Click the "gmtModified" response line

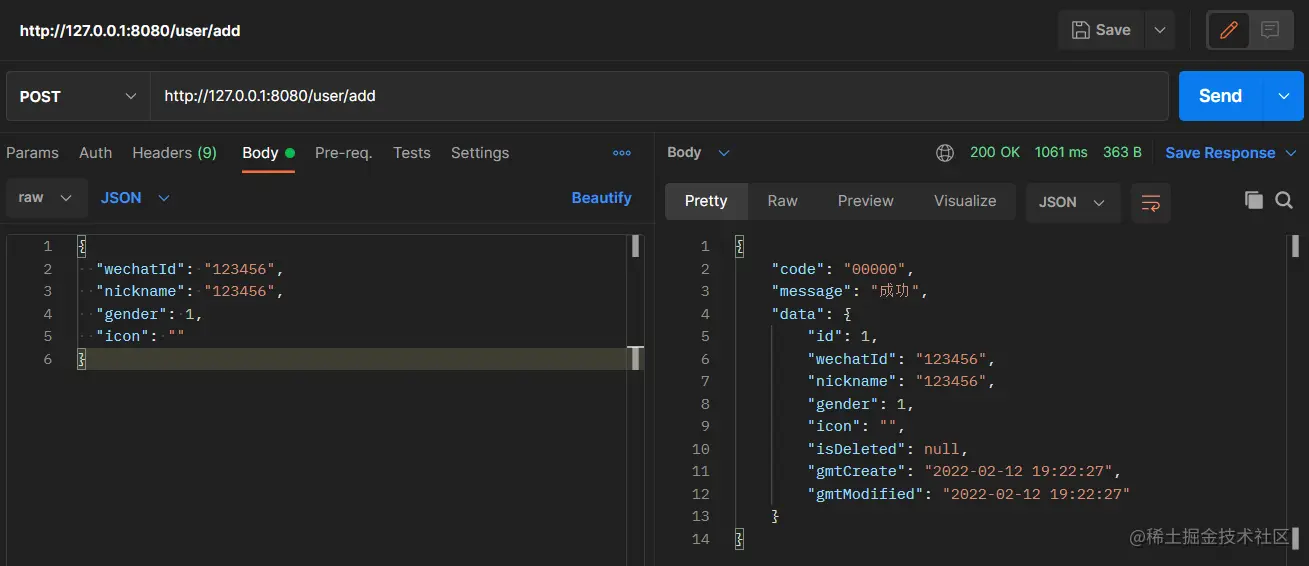(x=969, y=494)
